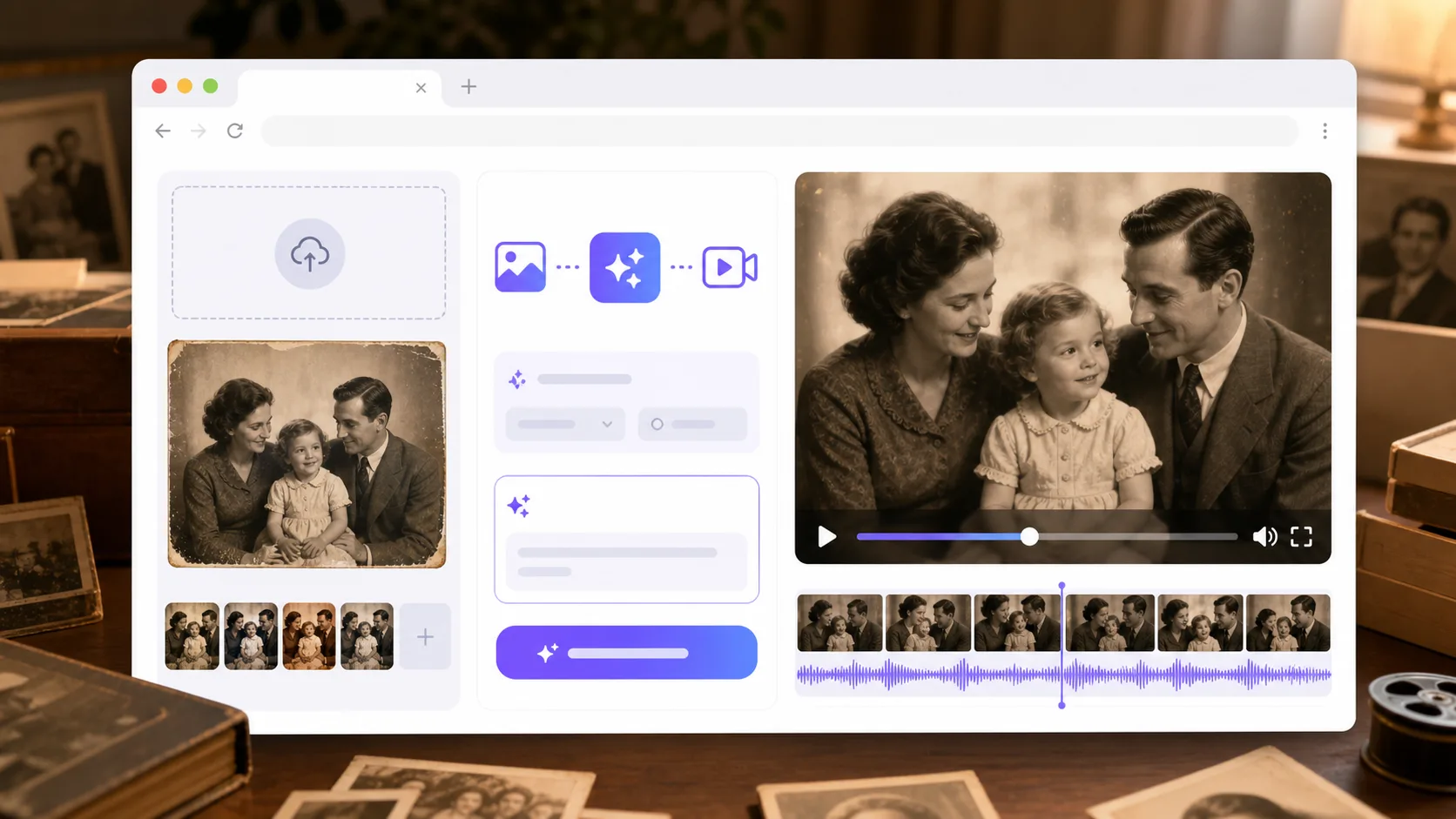Click the purple audio waveform track

pyautogui.click(x=1064, y=675)
